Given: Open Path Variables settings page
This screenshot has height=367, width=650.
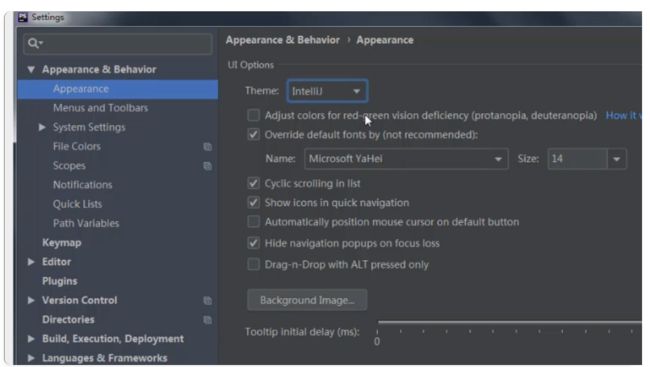Looking at the screenshot, I should click(86, 224).
